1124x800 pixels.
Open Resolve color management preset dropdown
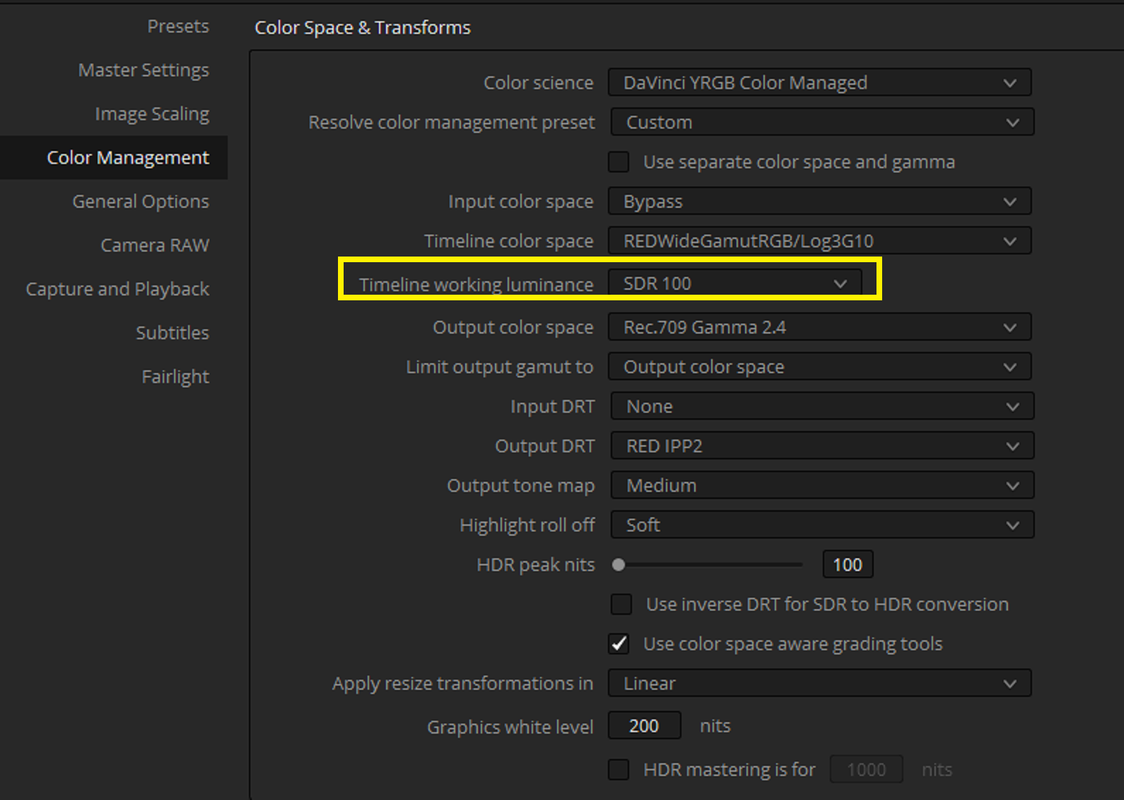pos(822,122)
